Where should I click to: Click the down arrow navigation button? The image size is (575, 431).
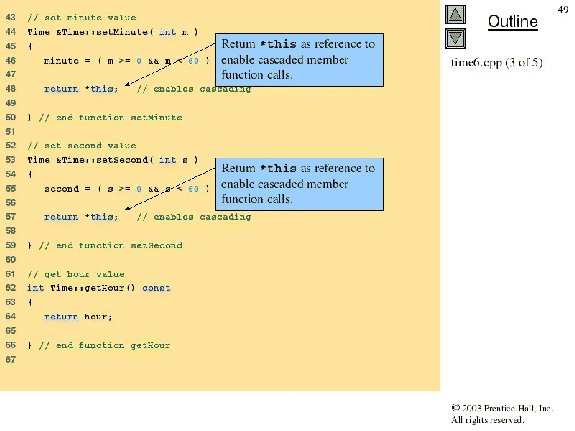[455, 39]
